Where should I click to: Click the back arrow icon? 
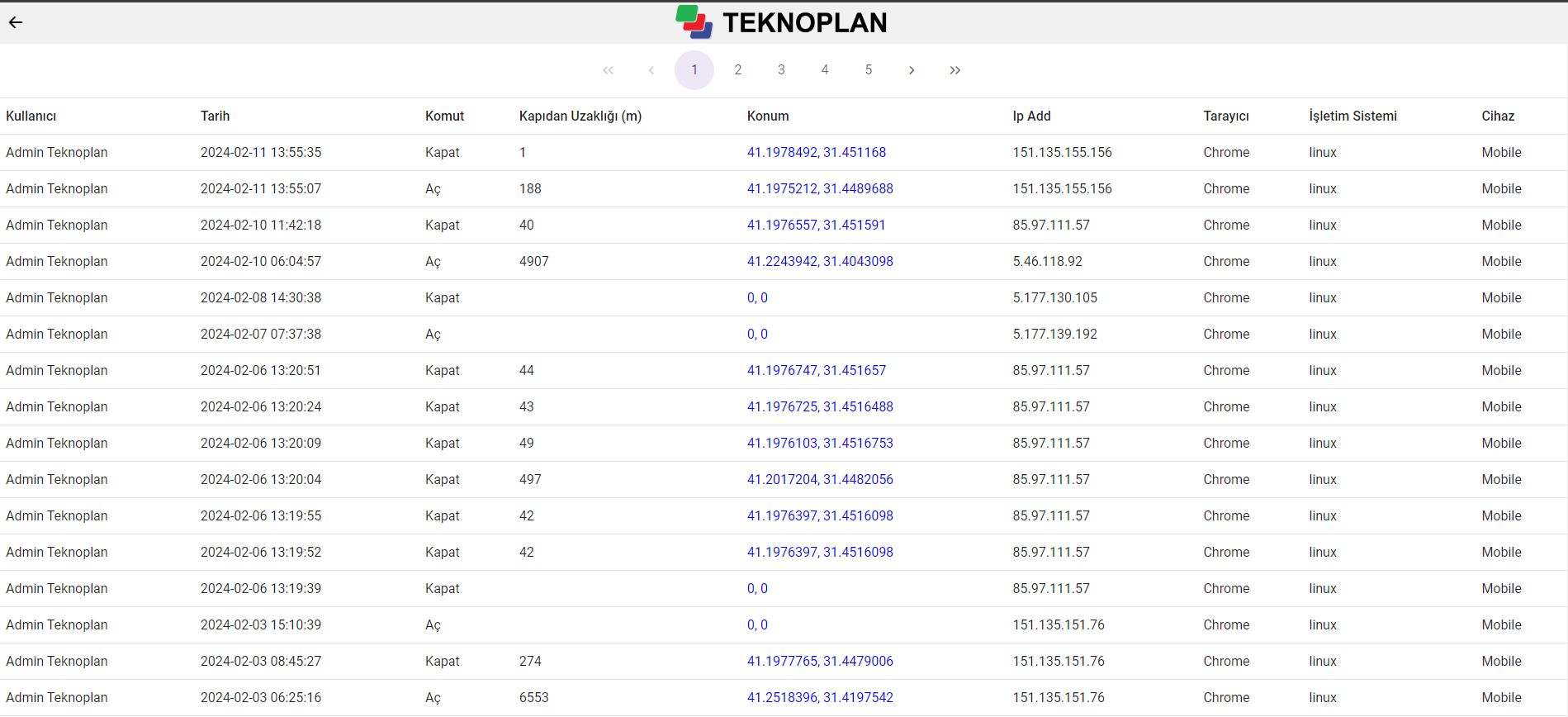pos(16,22)
